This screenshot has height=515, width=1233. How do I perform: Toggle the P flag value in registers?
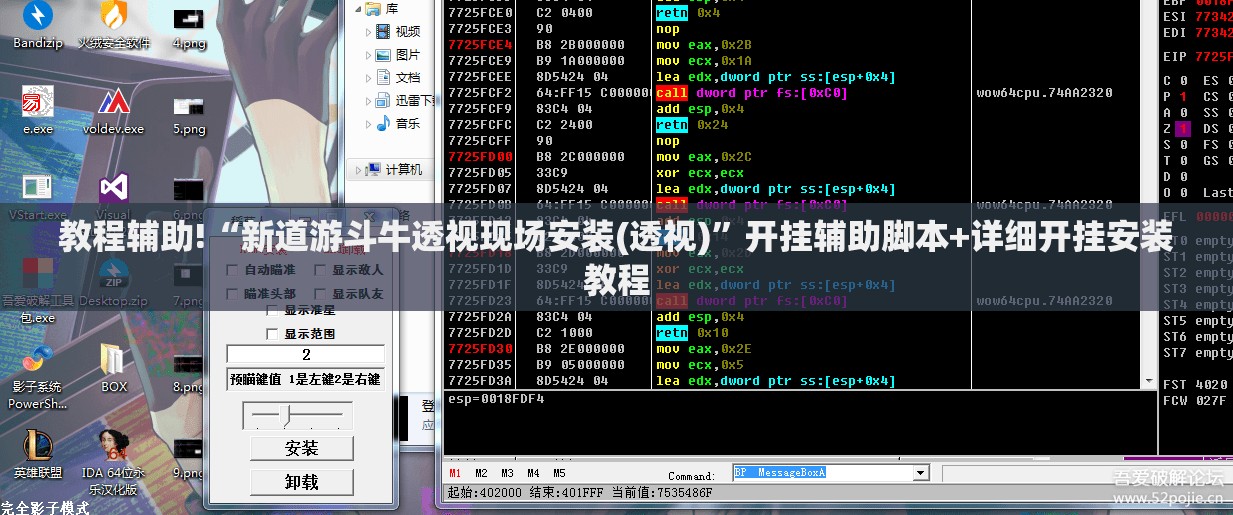(1184, 97)
